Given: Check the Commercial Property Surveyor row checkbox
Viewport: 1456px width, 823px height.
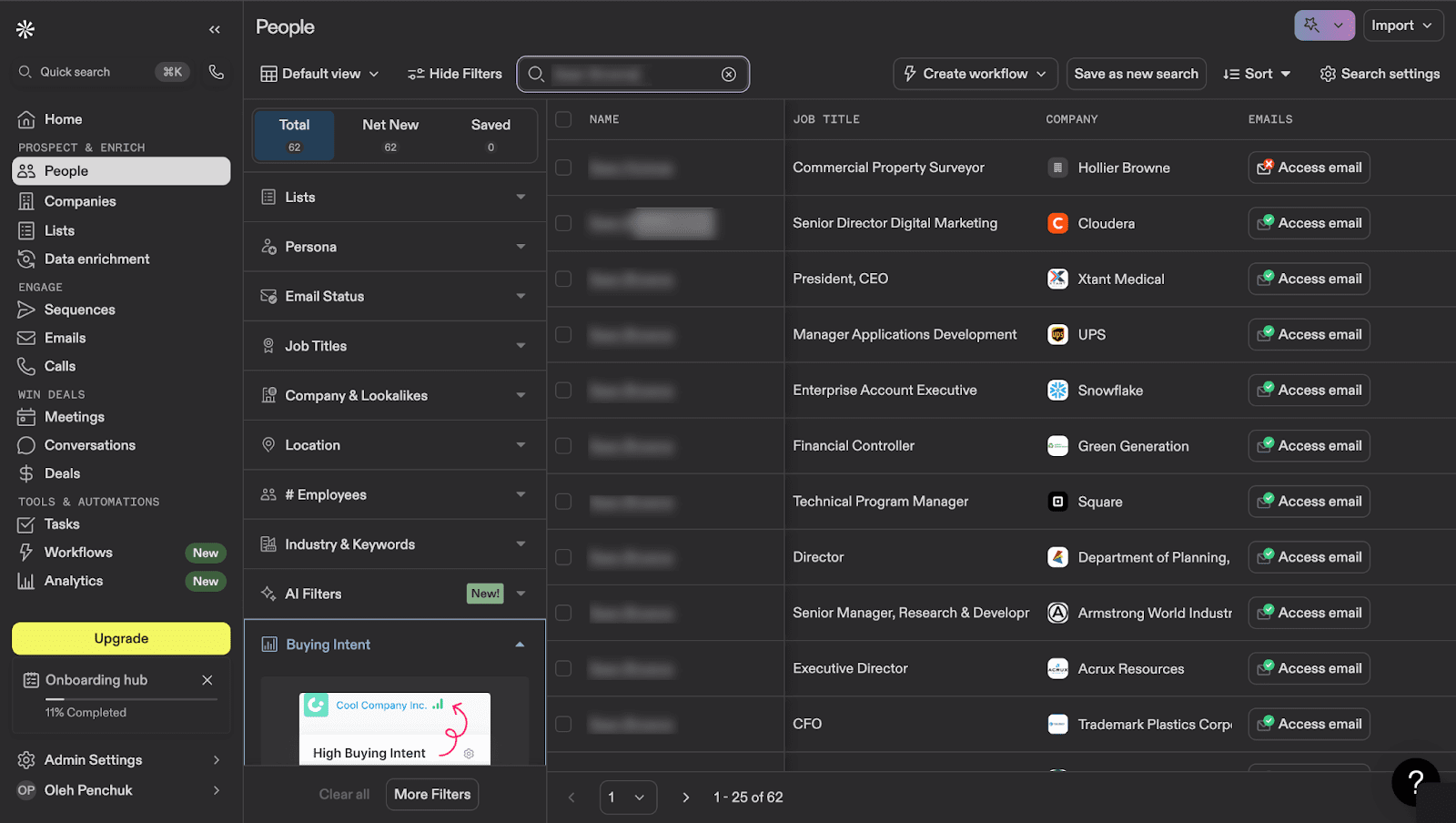Looking at the screenshot, I should tap(563, 168).
